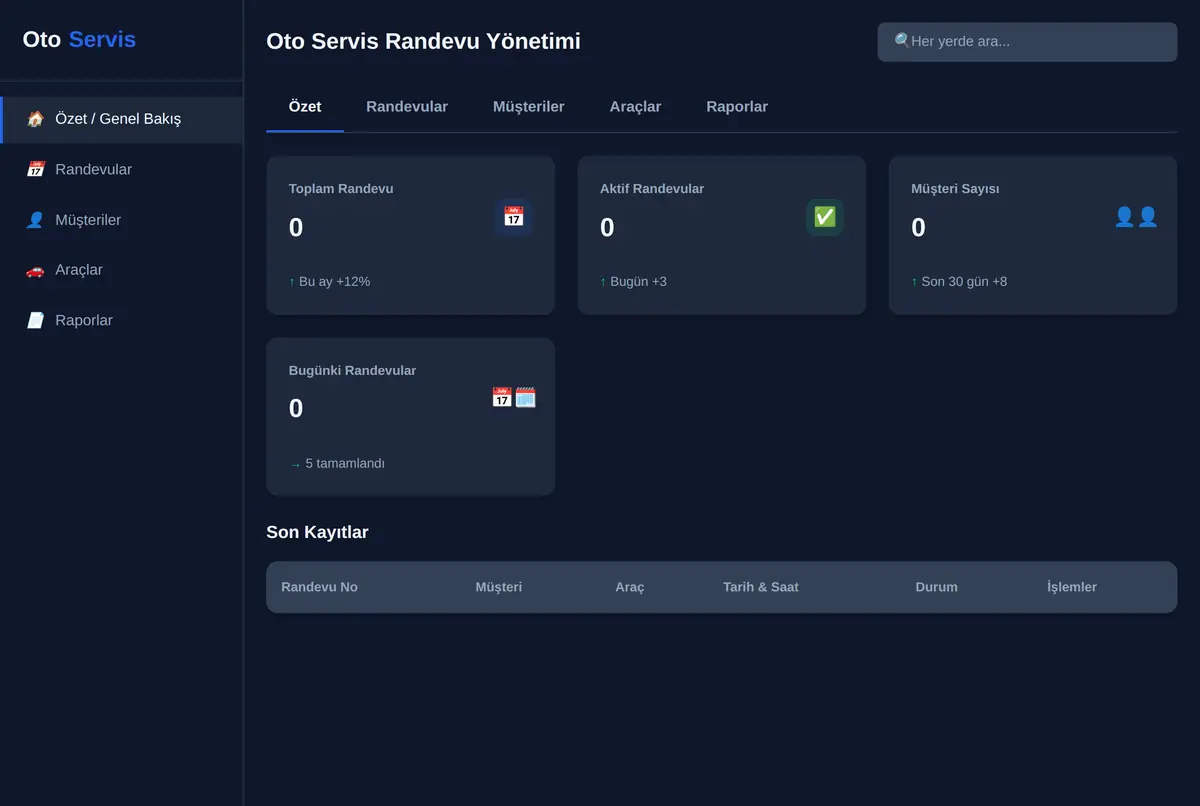Click the Durum column header
The image size is (1200, 806).
tap(937, 587)
